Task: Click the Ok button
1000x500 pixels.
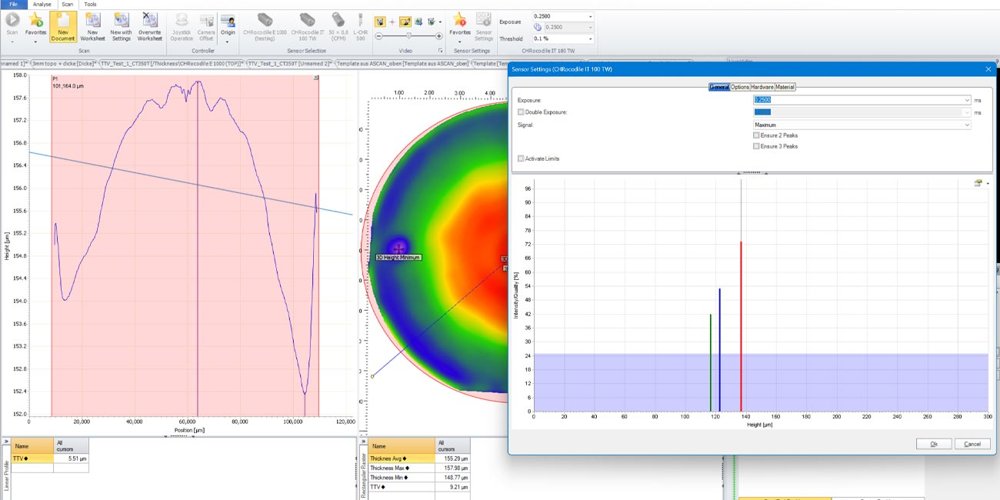Action: click(934, 444)
